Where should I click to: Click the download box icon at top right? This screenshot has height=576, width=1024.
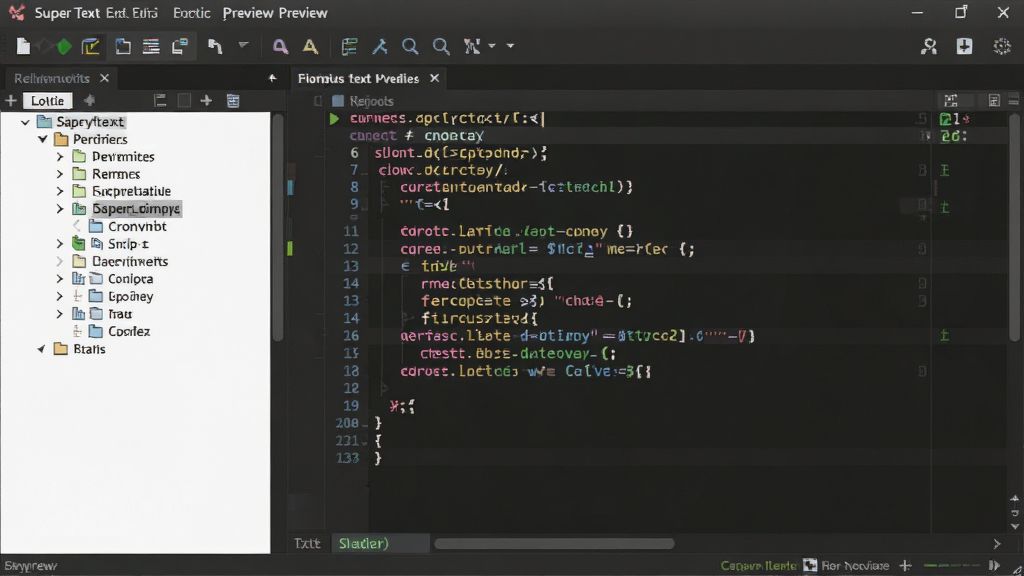(965, 46)
